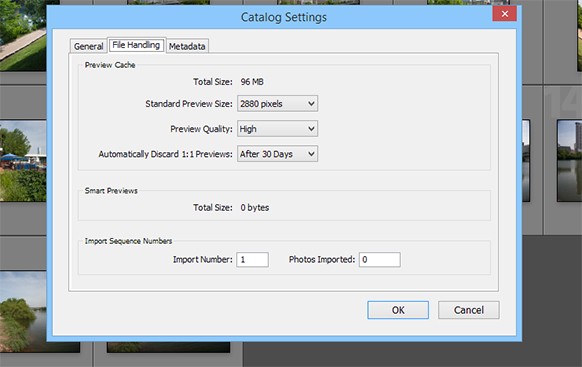This screenshot has width=582, height=367.
Task: Open the Standard Preview Size dropdown
Action: click(277, 104)
